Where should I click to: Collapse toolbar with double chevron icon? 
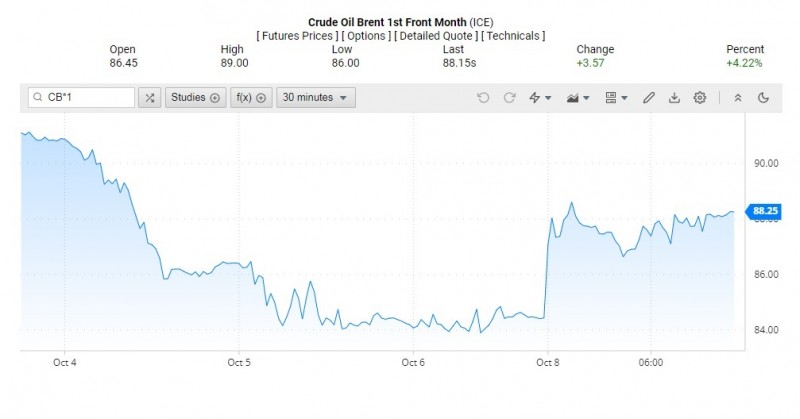pos(738,97)
